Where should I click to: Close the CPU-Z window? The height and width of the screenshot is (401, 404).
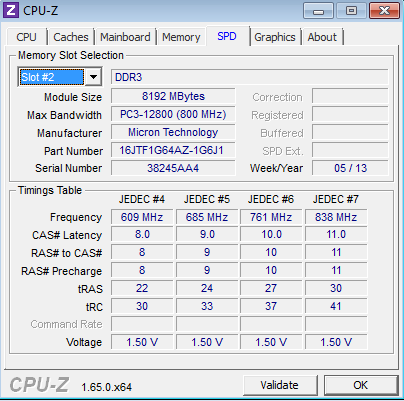click(384, 11)
